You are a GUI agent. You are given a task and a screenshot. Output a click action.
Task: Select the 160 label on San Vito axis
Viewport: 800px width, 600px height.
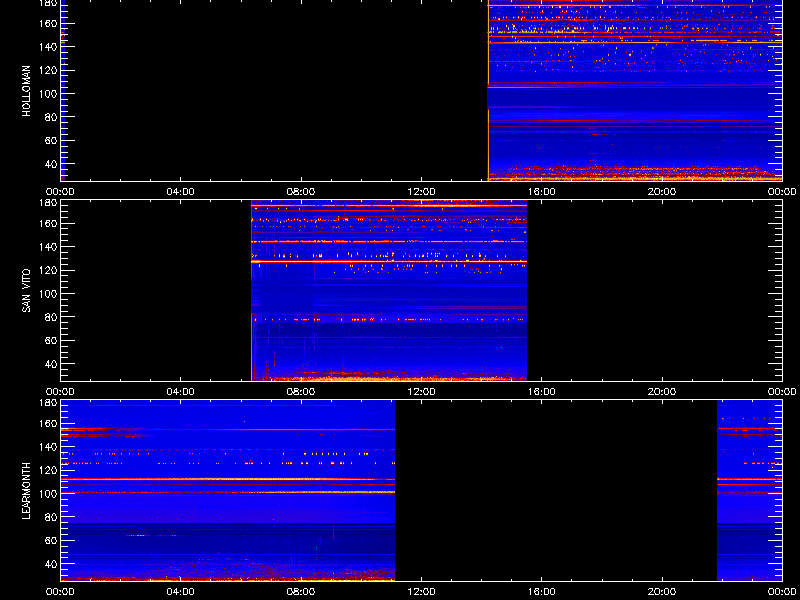(x=48, y=223)
